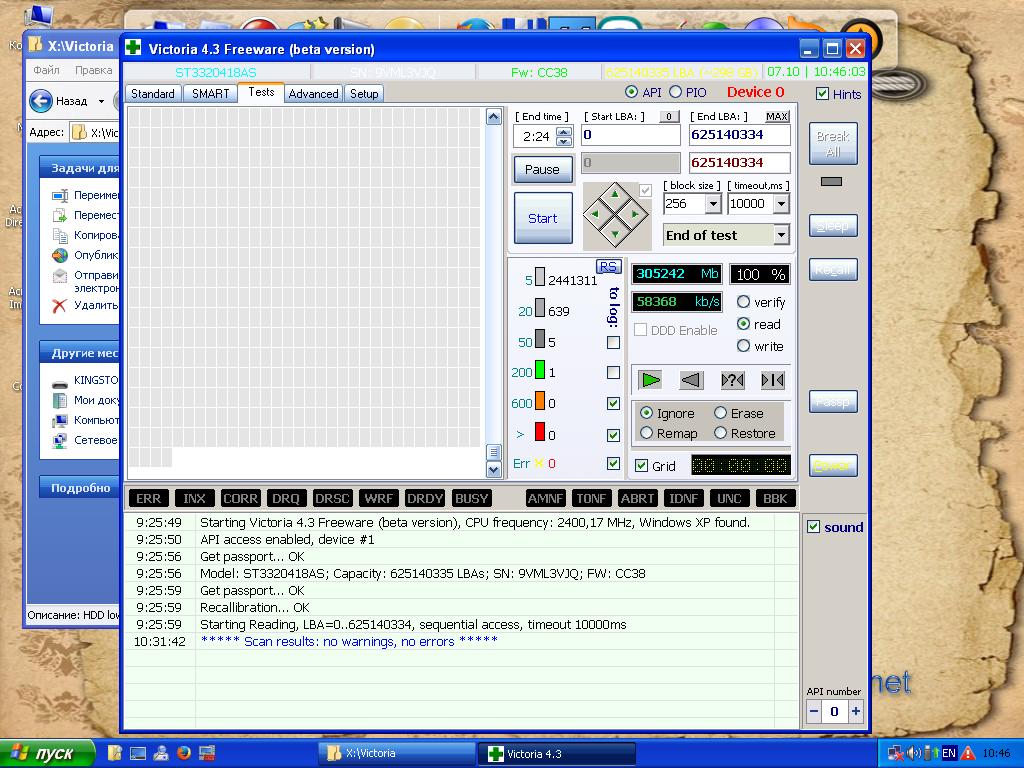Viewport: 1024px width, 768px height.
Task: Click the BUSY status indicator
Action: [x=471, y=498]
